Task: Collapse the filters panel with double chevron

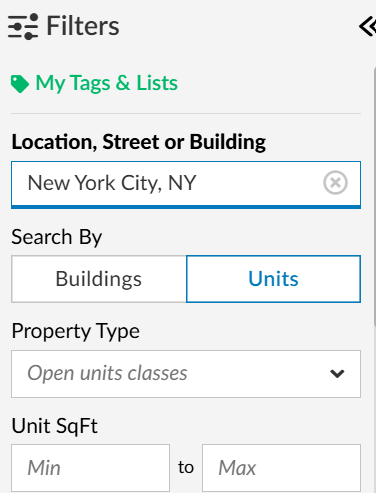Action: 367,26
